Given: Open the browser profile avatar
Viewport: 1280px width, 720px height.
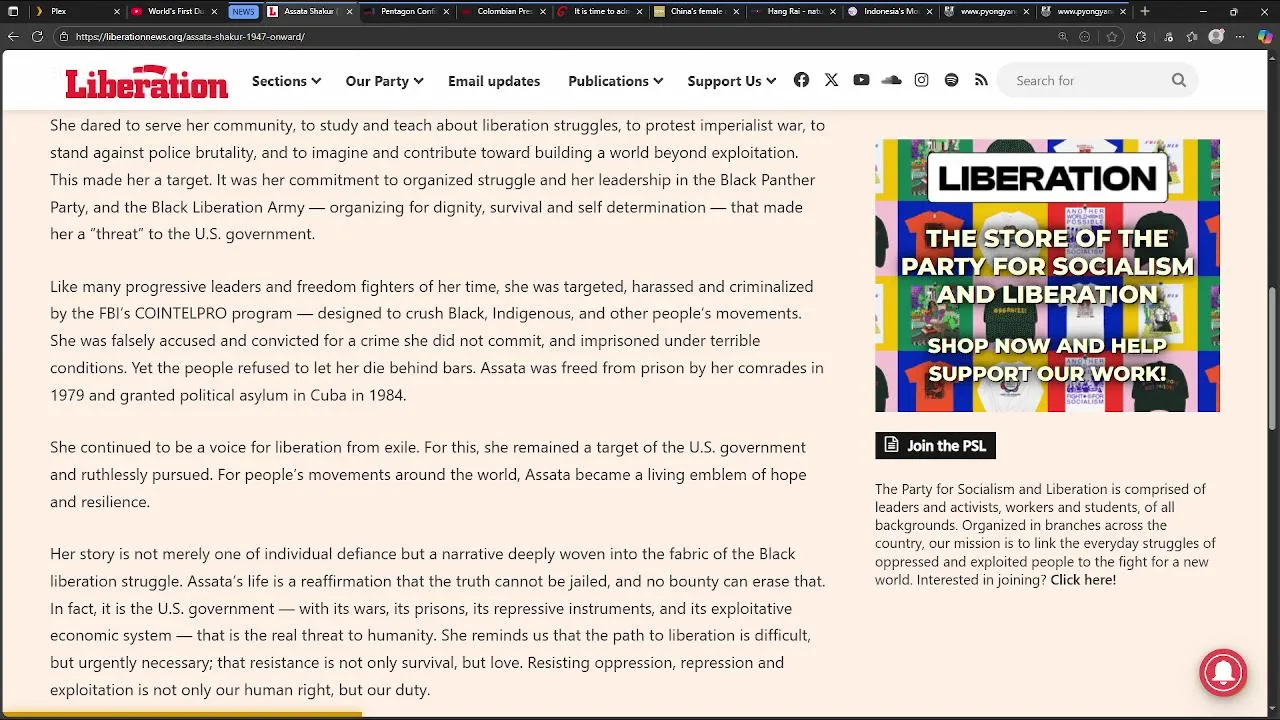Looking at the screenshot, I should click(1216, 36).
